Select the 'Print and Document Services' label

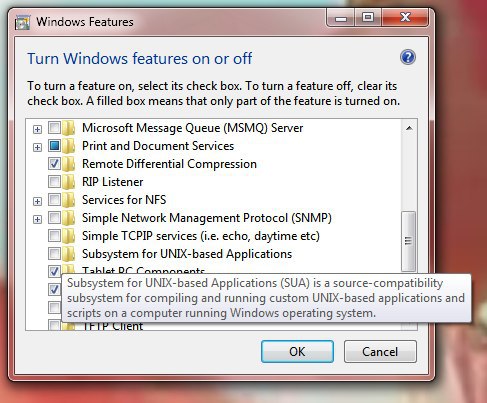pyautogui.click(x=158, y=146)
